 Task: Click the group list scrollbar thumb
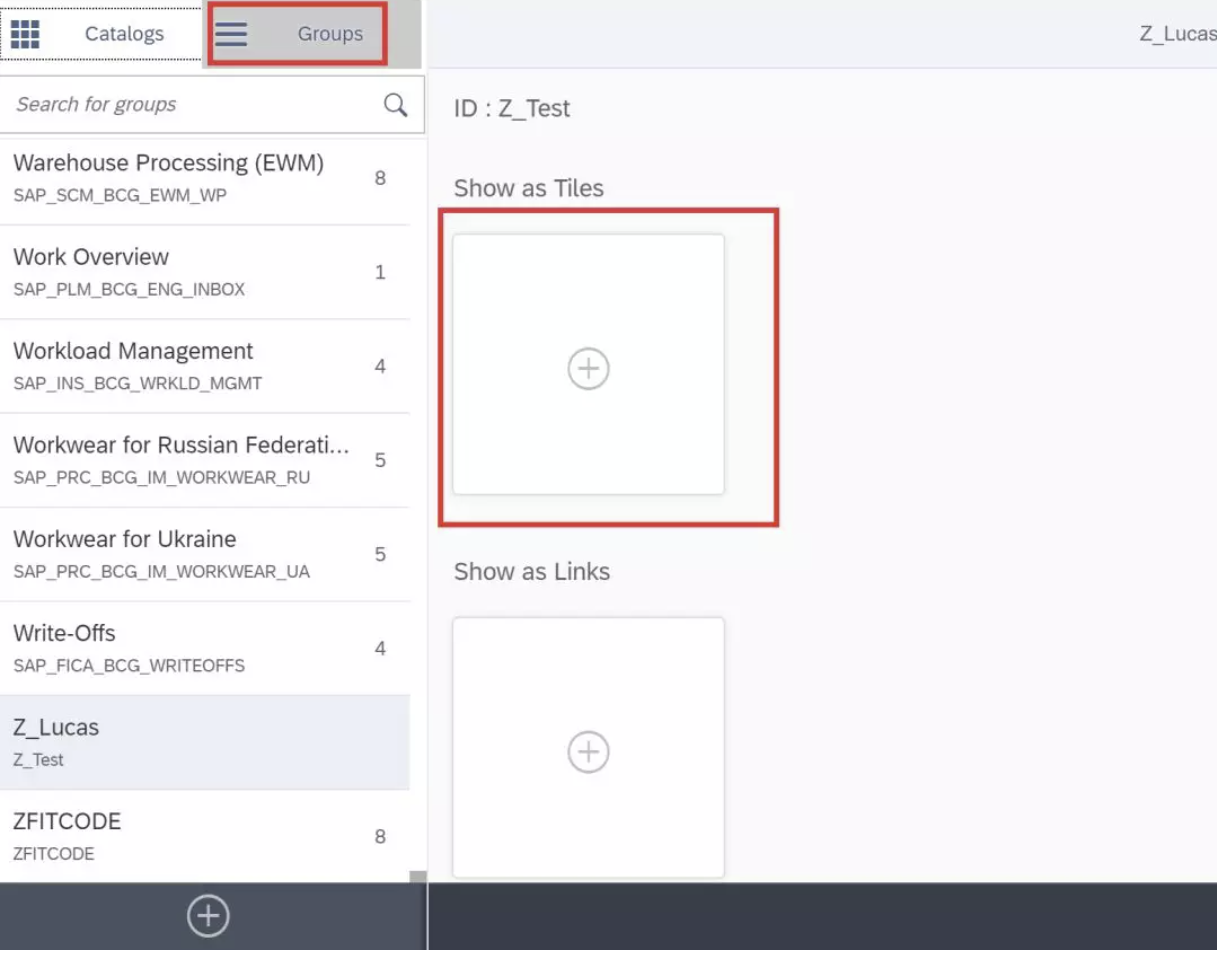pos(418,877)
